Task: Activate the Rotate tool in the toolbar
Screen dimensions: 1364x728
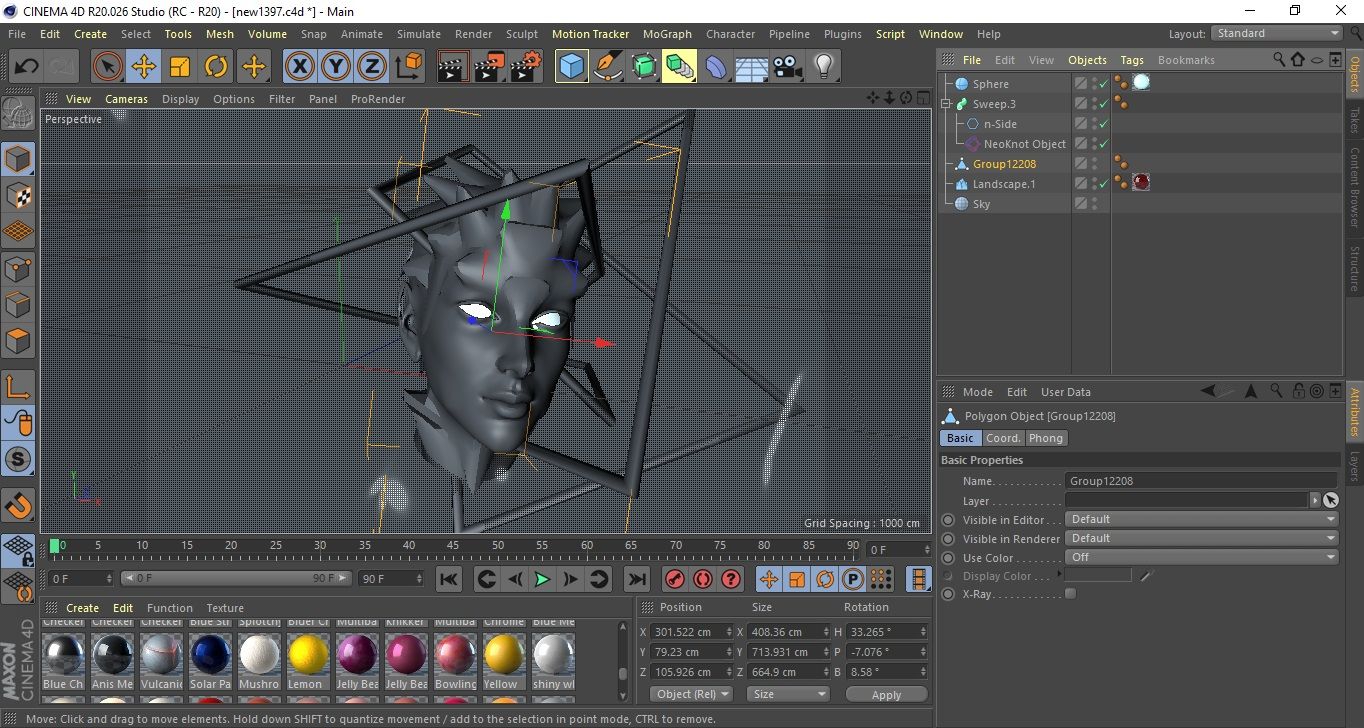Action: tap(216, 67)
